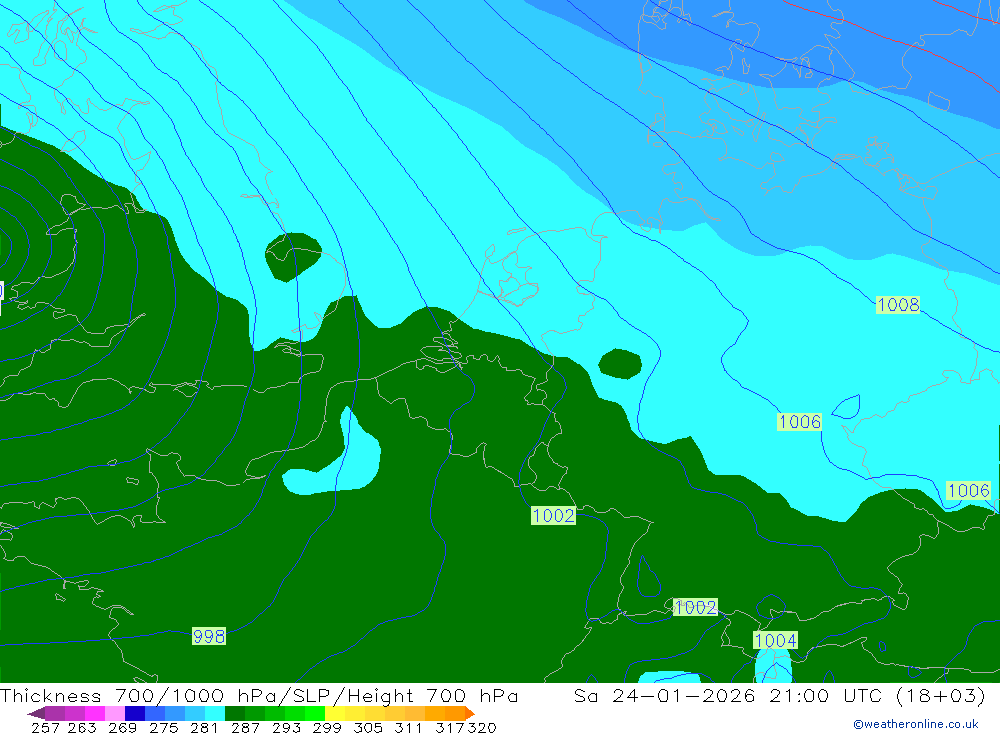The image size is (1000, 733).
Task: Click the legend value 257
Action: 45,727
